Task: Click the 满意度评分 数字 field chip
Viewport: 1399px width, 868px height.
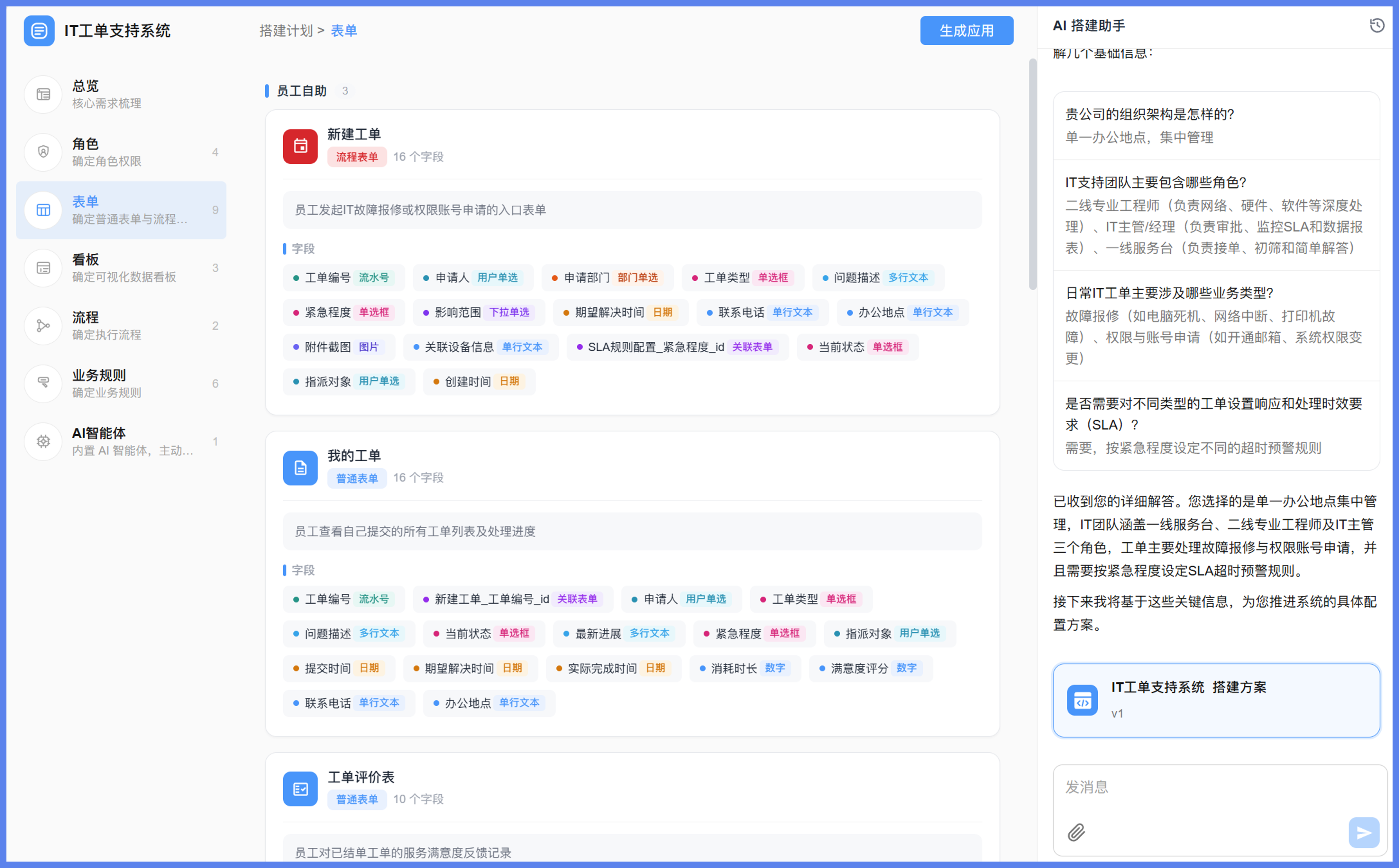Action: pyautogui.click(x=871, y=668)
